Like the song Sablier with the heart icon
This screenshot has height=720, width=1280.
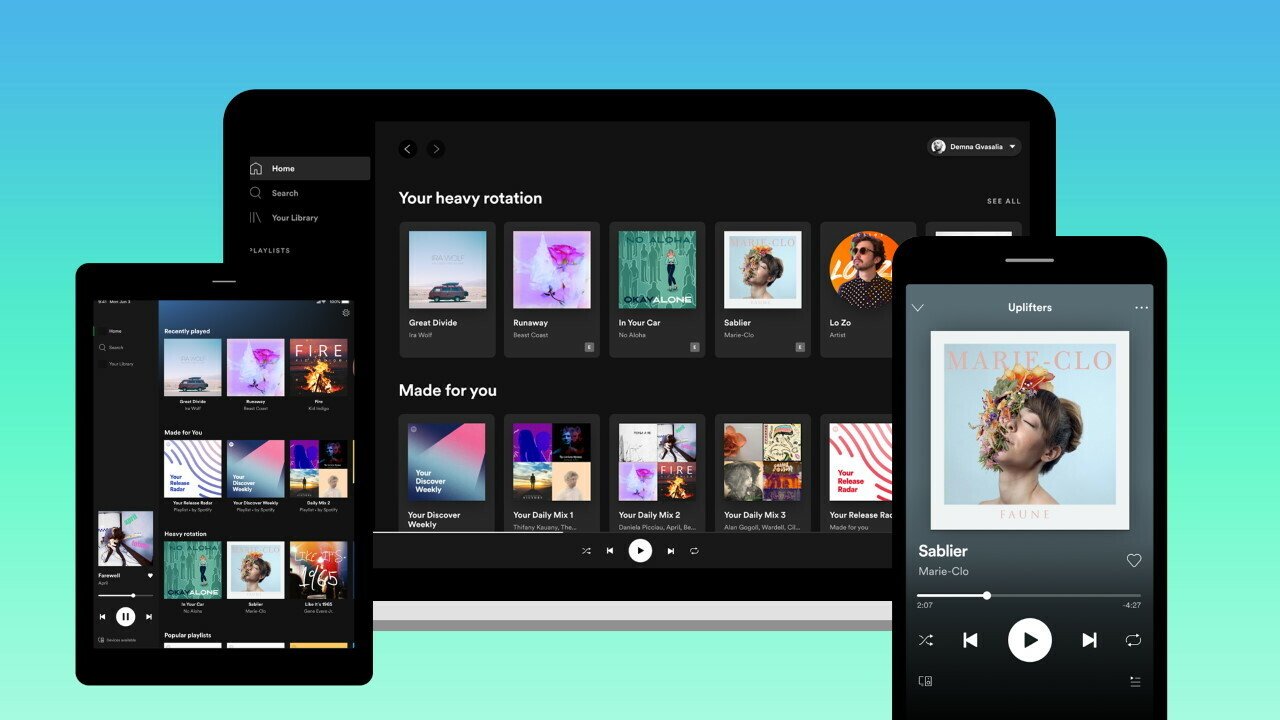point(1134,561)
